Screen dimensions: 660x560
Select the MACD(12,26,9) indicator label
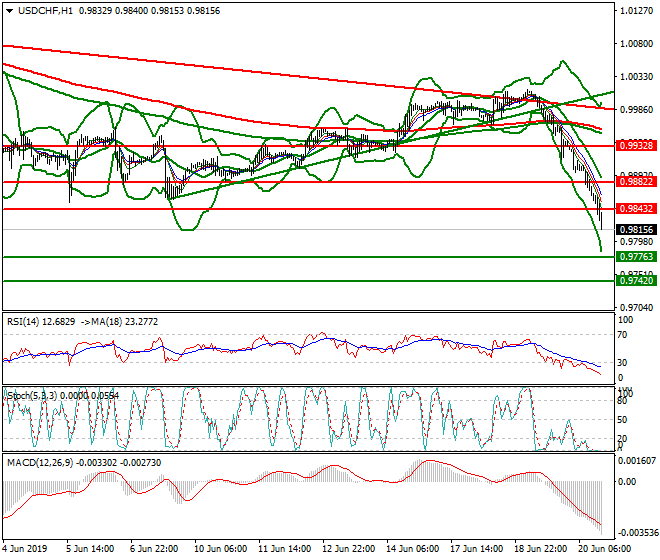point(84,463)
